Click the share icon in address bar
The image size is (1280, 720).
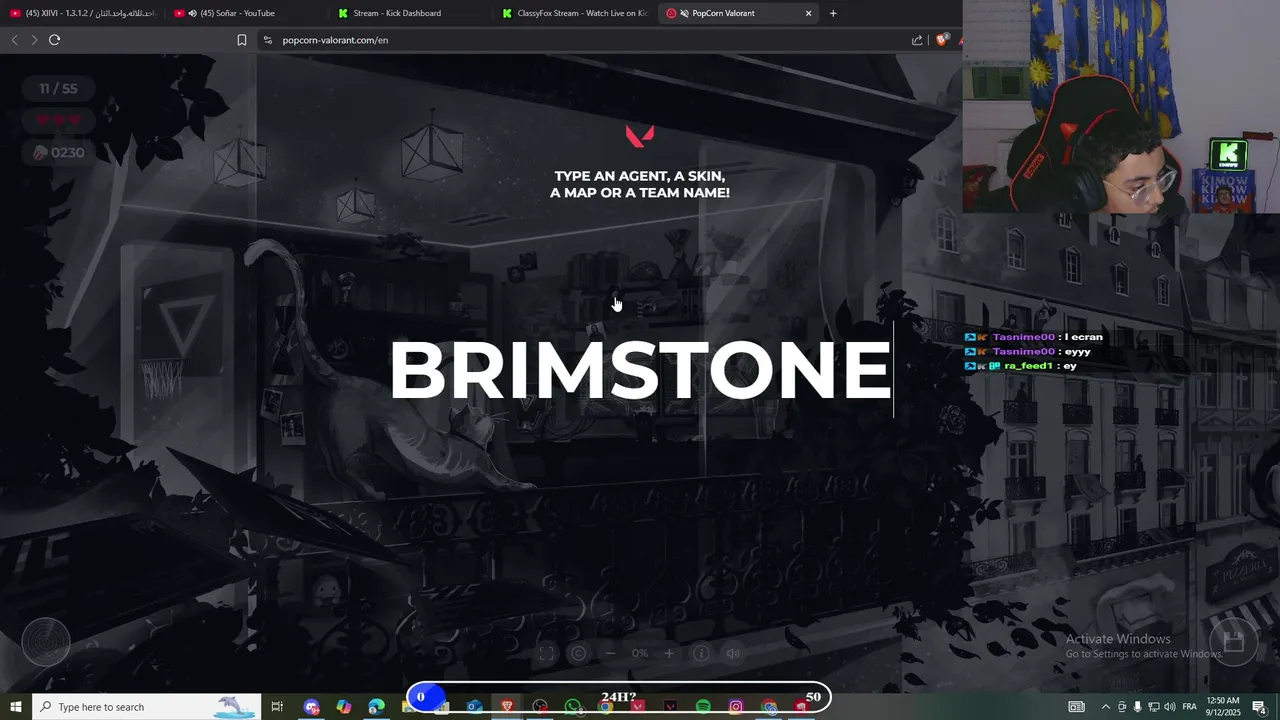pyautogui.click(x=917, y=40)
